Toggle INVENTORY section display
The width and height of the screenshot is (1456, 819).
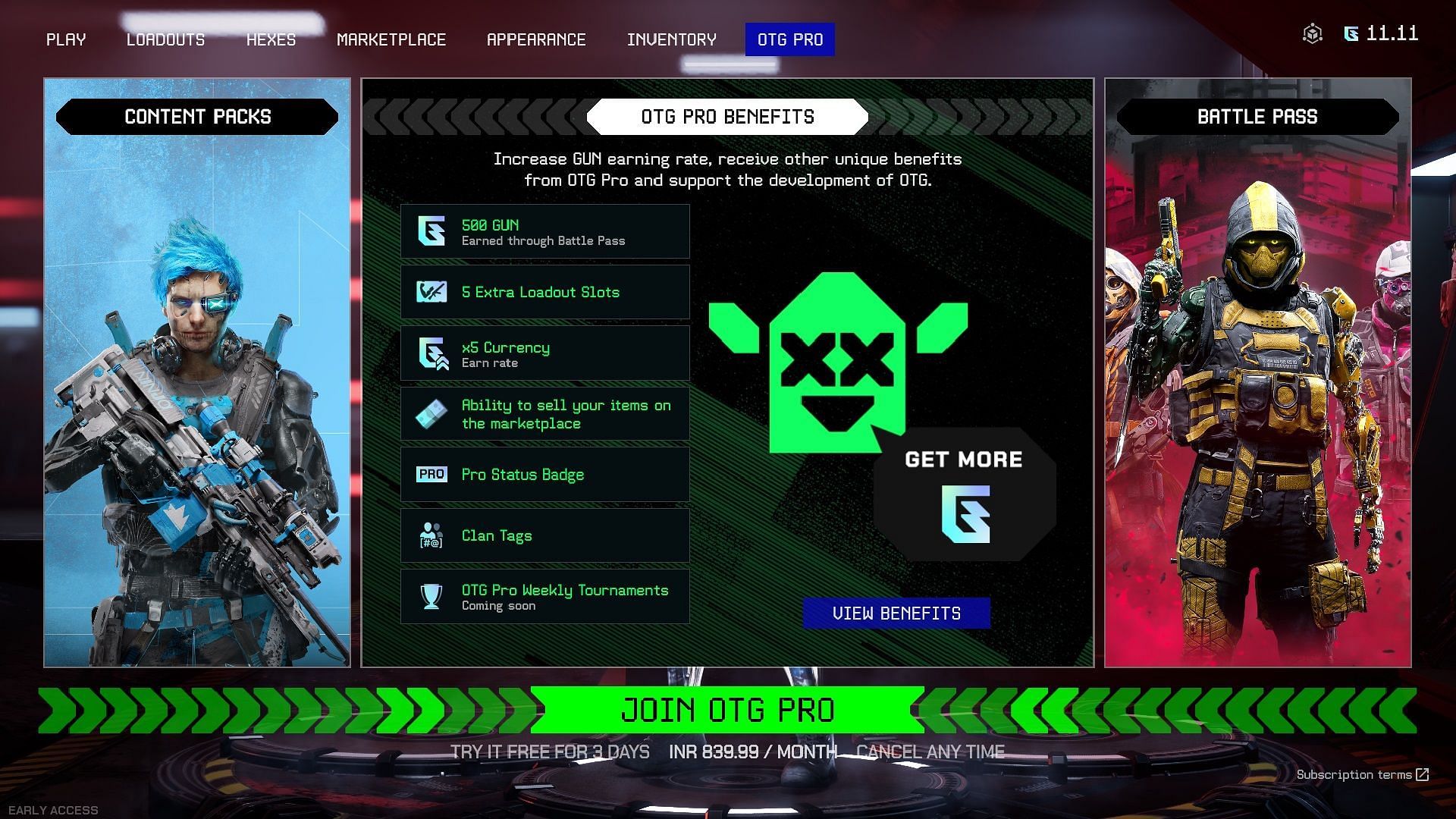point(672,39)
